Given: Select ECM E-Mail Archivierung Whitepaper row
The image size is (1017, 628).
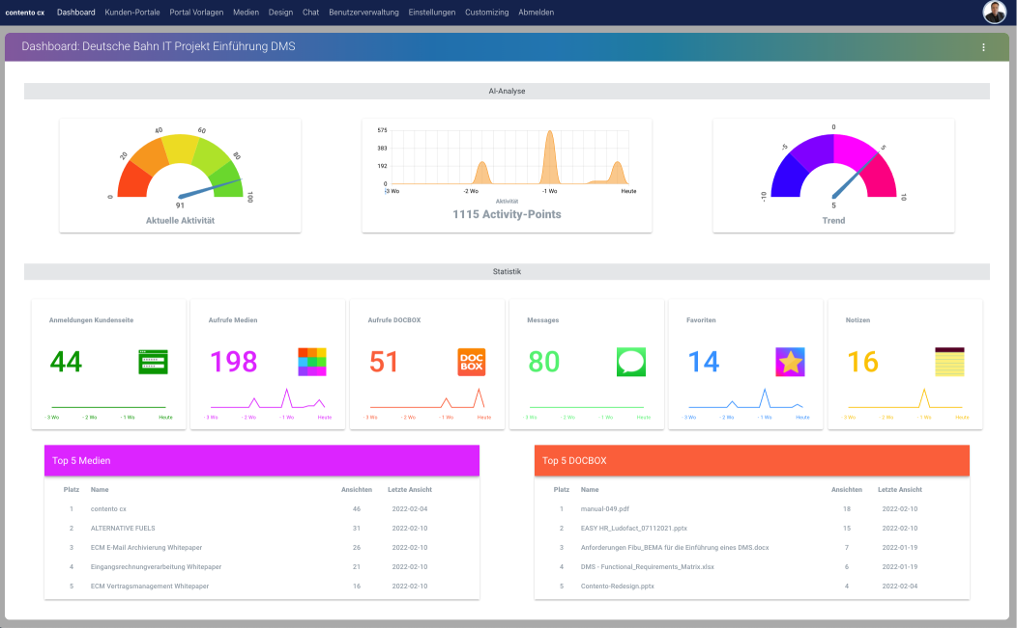Looking at the screenshot, I should click(262, 548).
